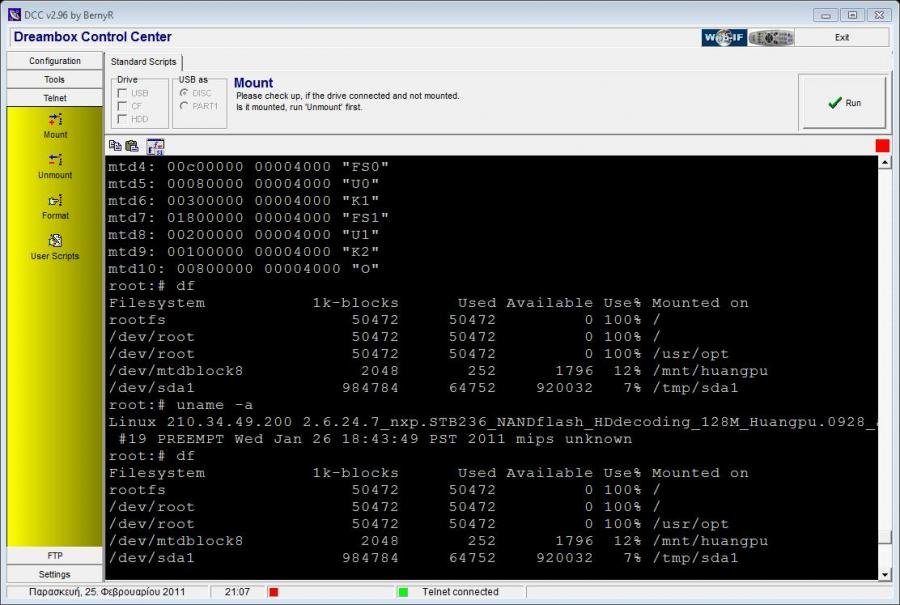900x605 pixels.
Task: Click the Exit button
Action: click(842, 37)
